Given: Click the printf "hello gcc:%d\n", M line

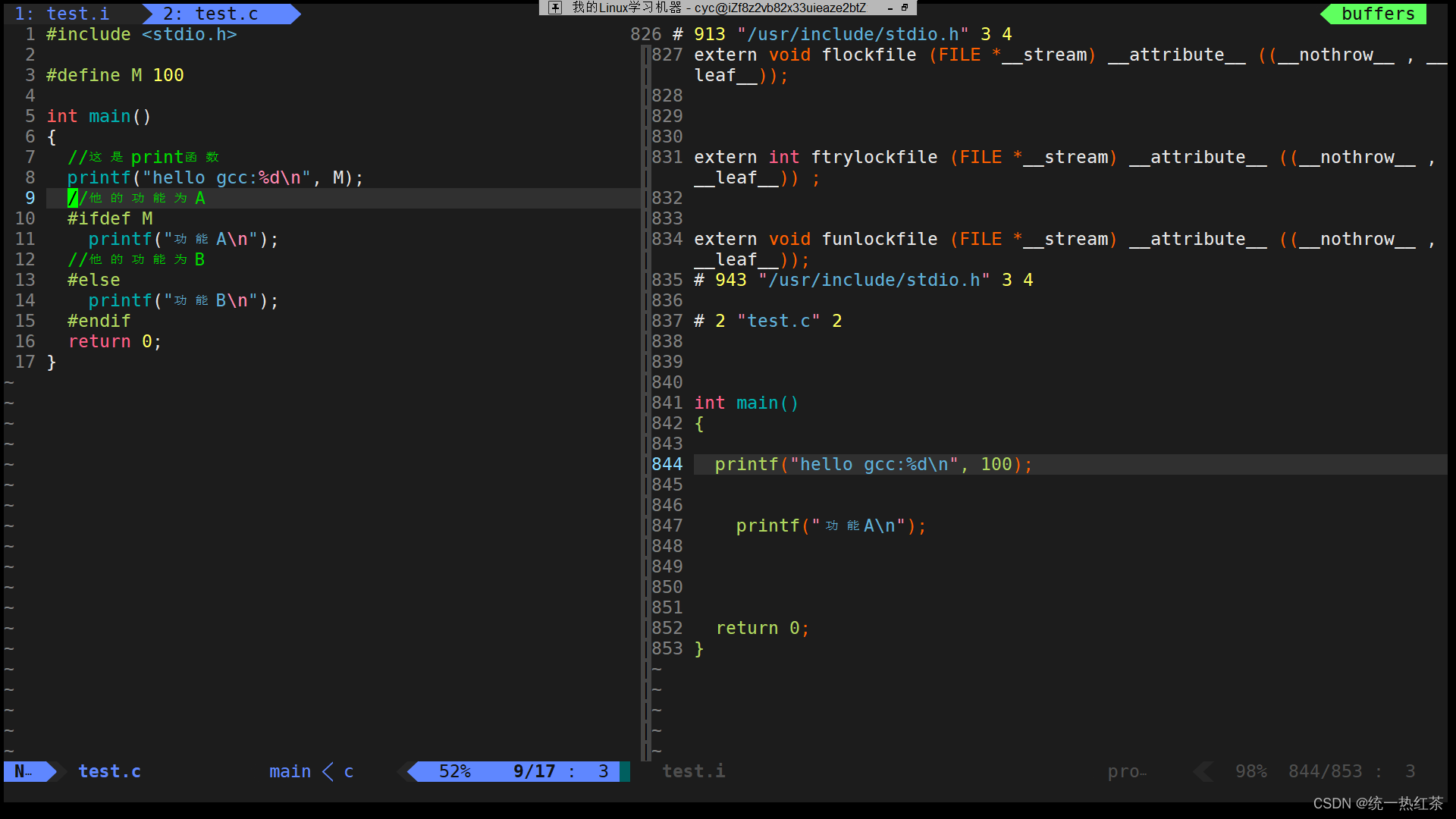Looking at the screenshot, I should tap(215, 177).
